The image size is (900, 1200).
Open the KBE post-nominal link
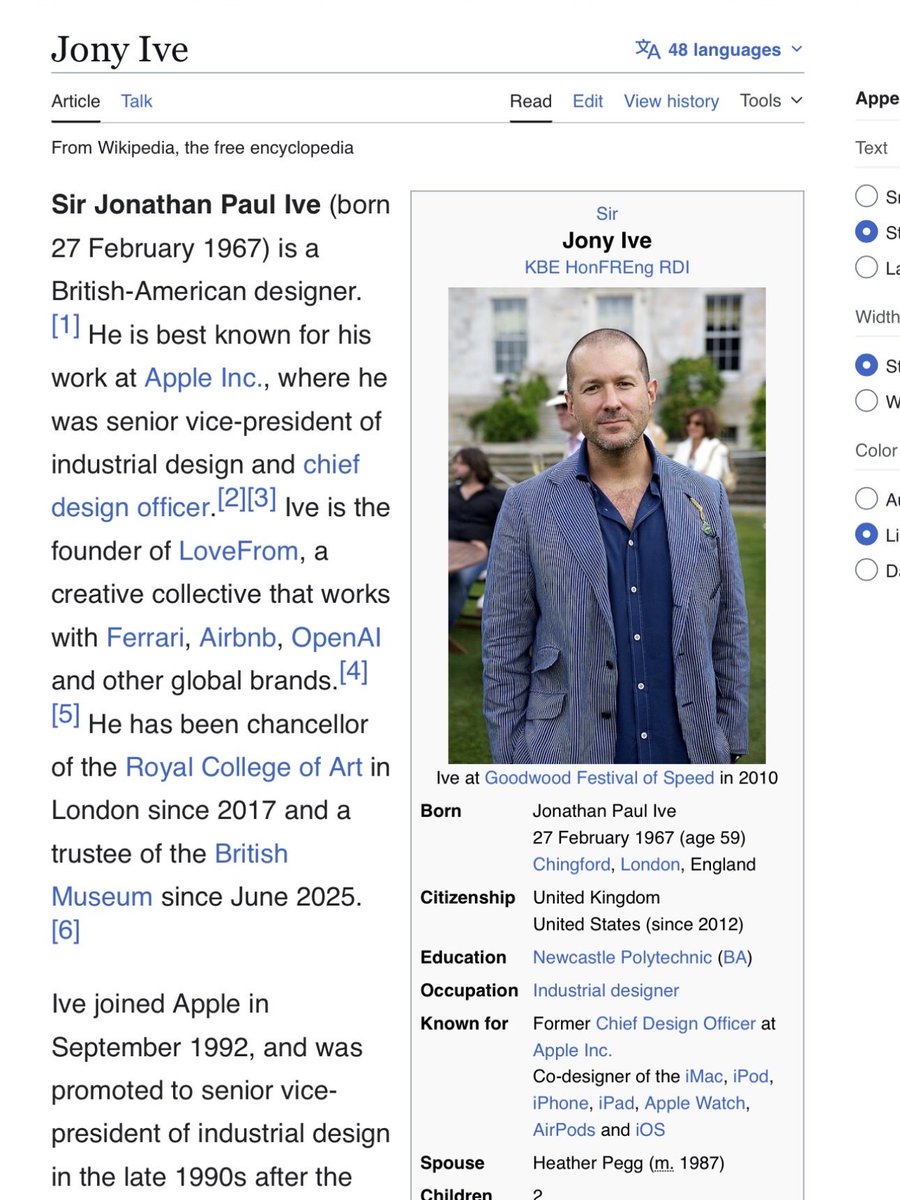coord(542,267)
